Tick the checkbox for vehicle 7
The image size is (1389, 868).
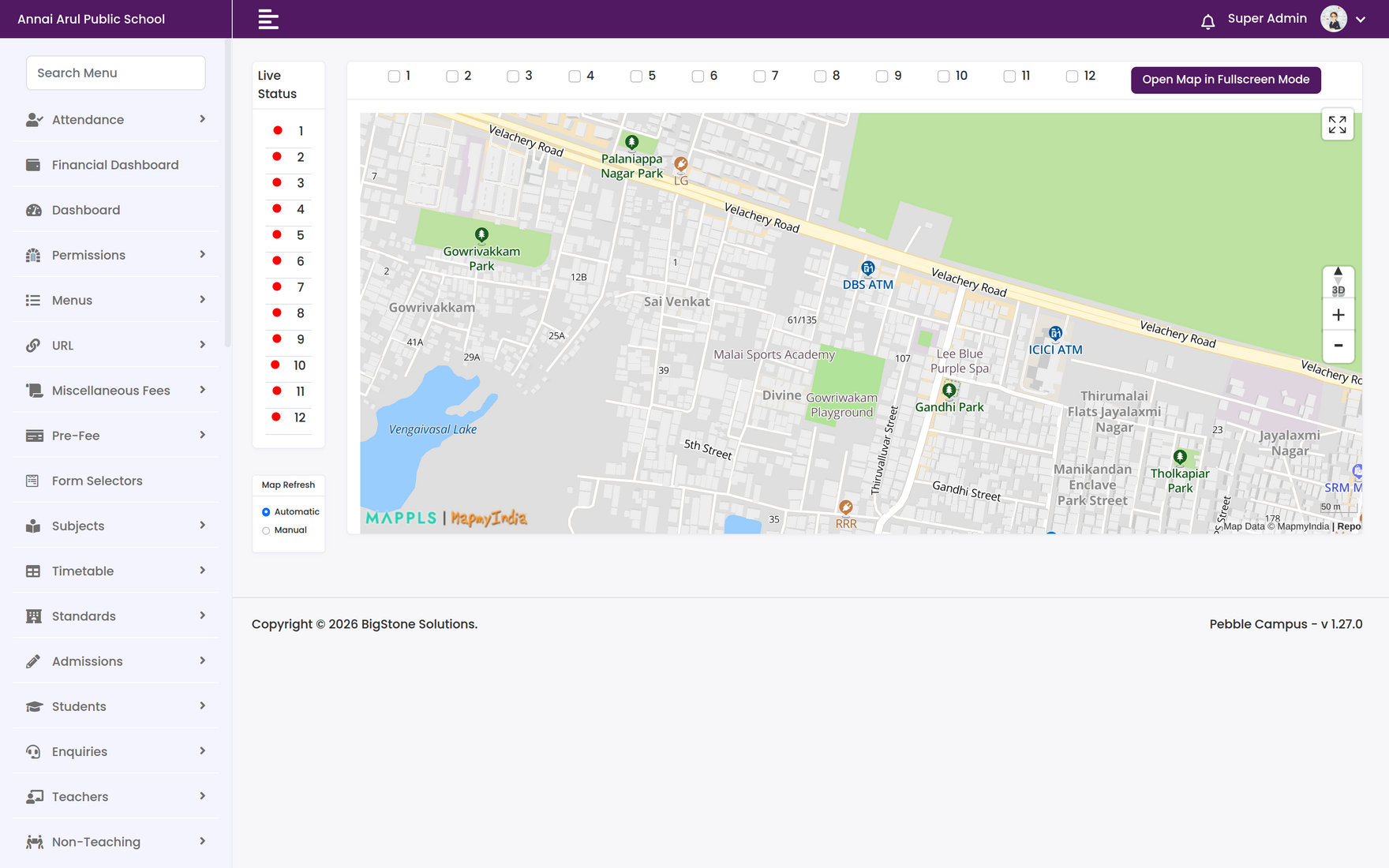[759, 77]
